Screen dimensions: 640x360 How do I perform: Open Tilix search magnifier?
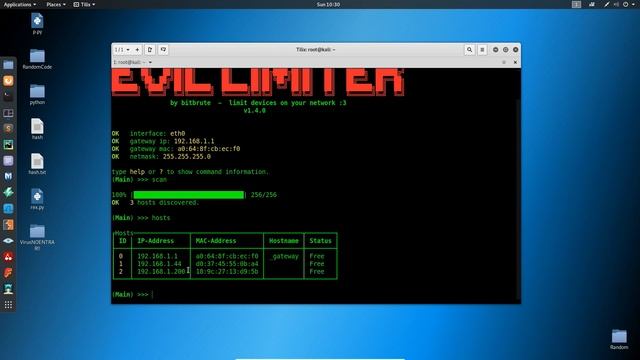point(469,50)
